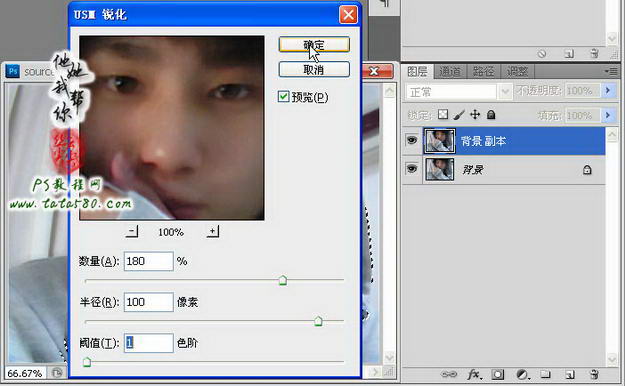
Task: Click 确定 button
Action: point(314,45)
